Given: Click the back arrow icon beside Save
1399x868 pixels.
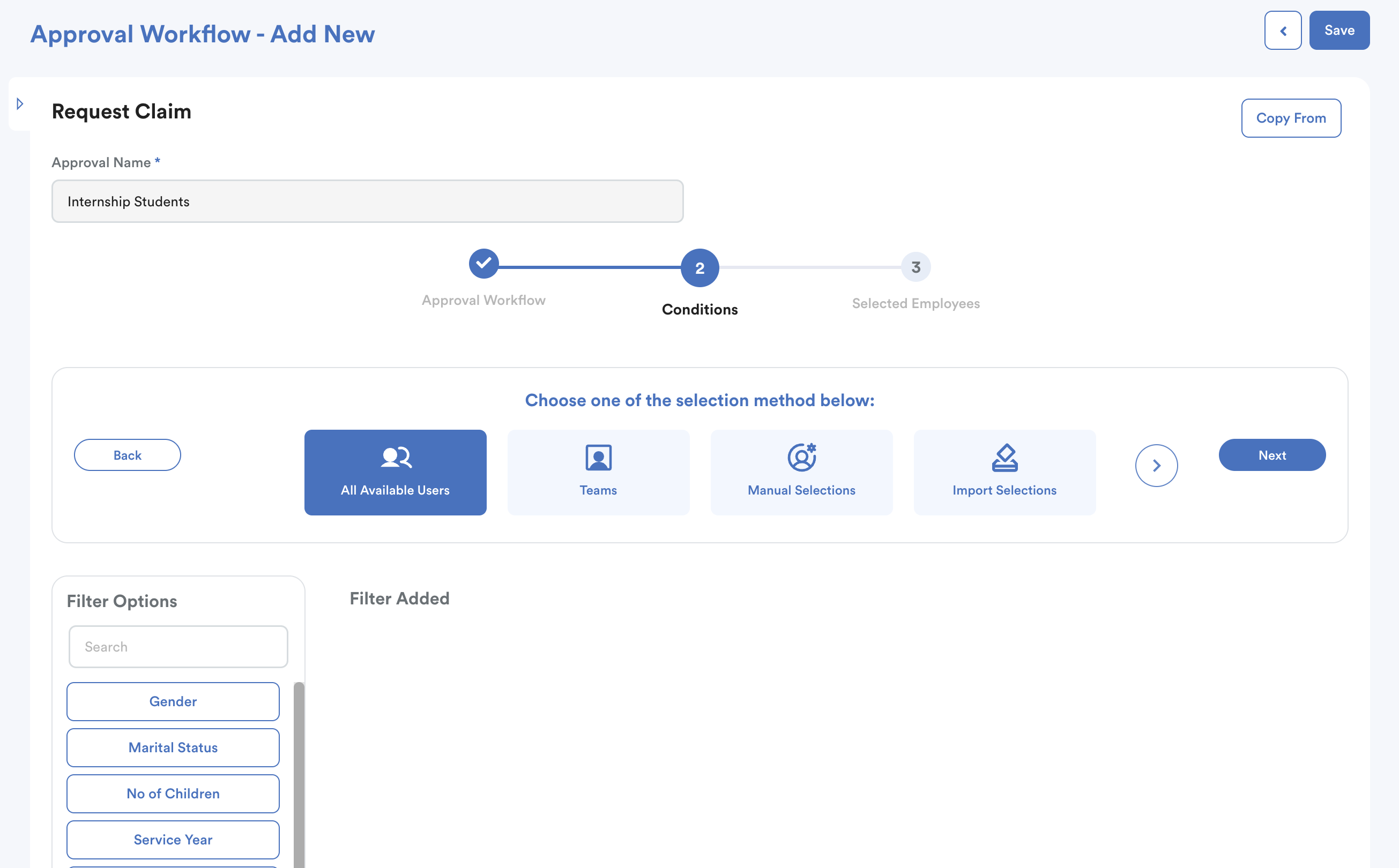Looking at the screenshot, I should tap(1282, 31).
